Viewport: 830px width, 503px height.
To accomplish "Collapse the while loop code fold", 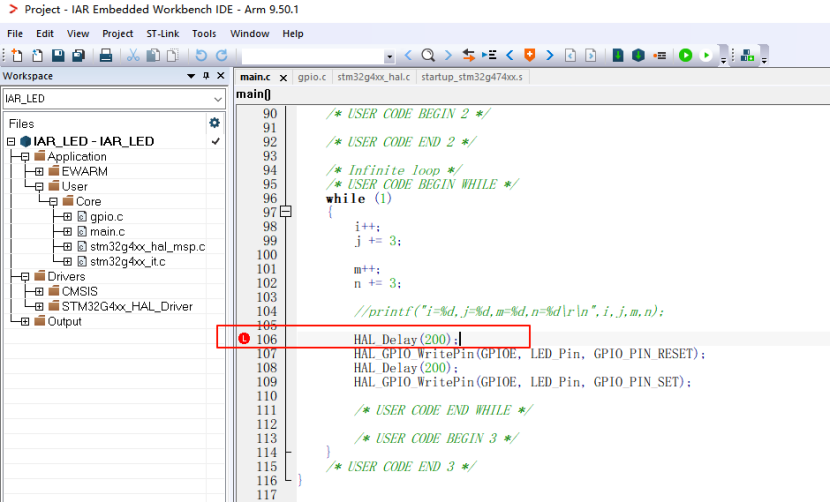I will point(286,212).
